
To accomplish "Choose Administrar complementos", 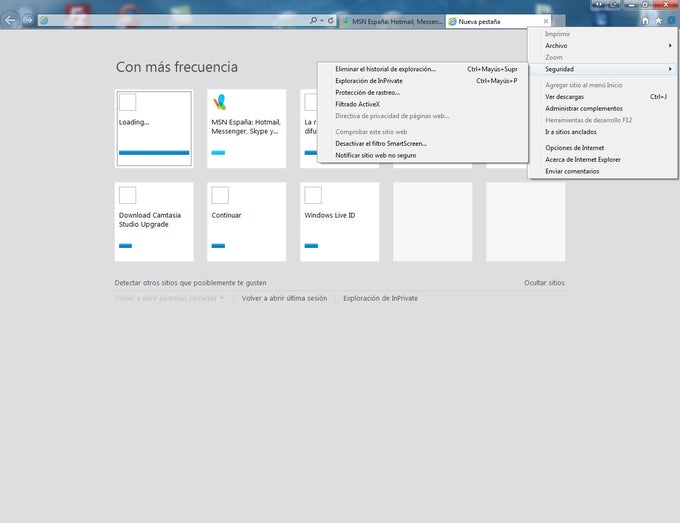I will pyautogui.click(x=603, y=108).
